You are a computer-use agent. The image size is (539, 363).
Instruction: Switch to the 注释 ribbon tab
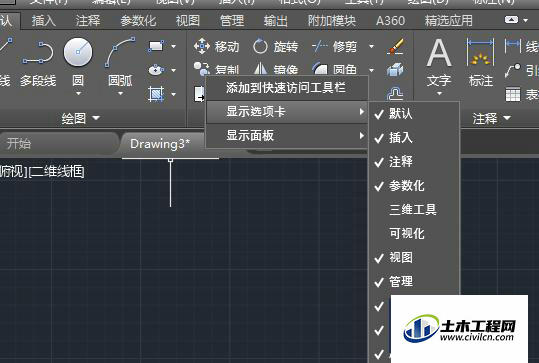(88, 21)
